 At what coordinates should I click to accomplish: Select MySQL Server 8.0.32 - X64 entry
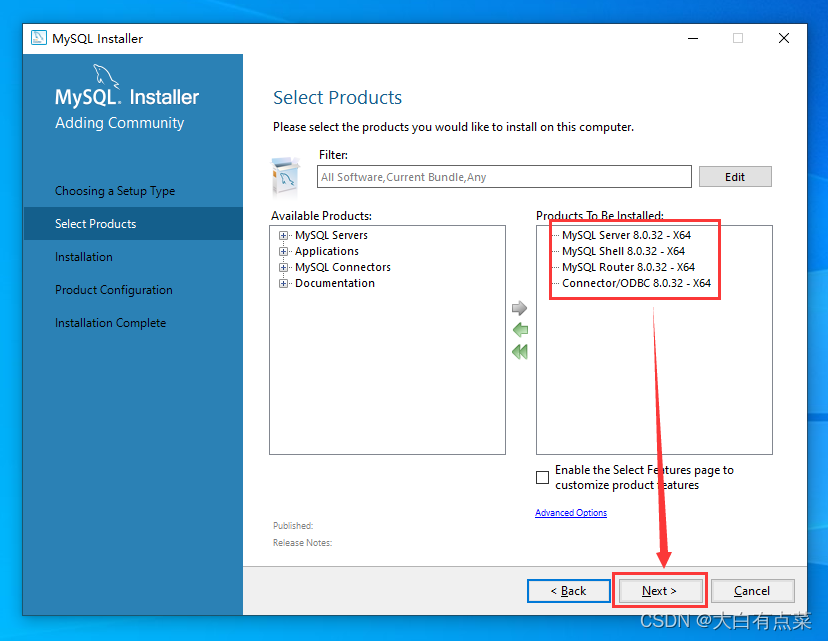click(x=626, y=235)
